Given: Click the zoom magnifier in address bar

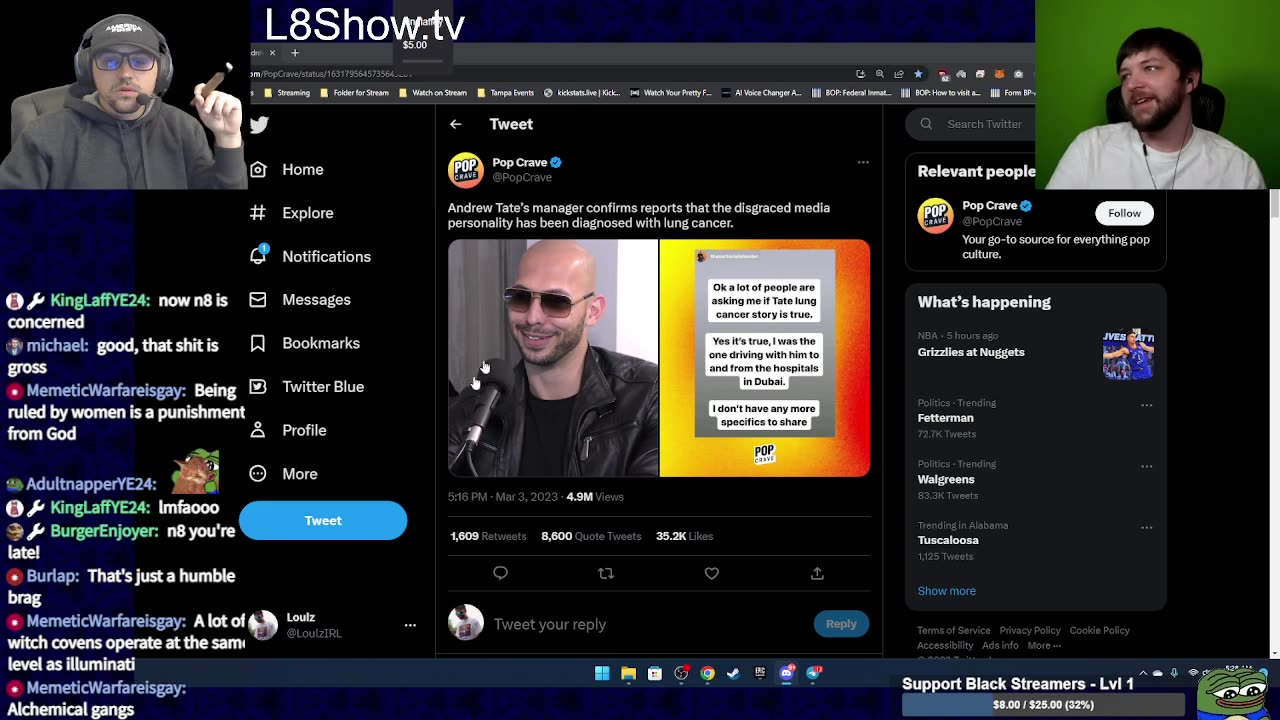Looking at the screenshot, I should coord(880,74).
